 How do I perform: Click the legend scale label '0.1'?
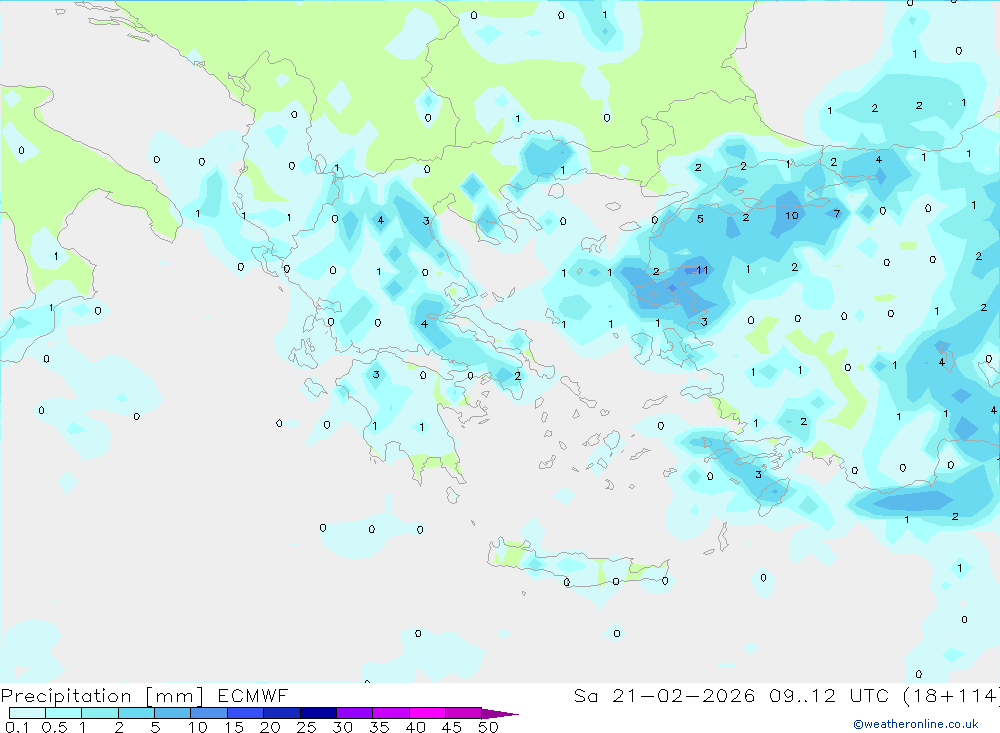pyautogui.click(x=17, y=727)
